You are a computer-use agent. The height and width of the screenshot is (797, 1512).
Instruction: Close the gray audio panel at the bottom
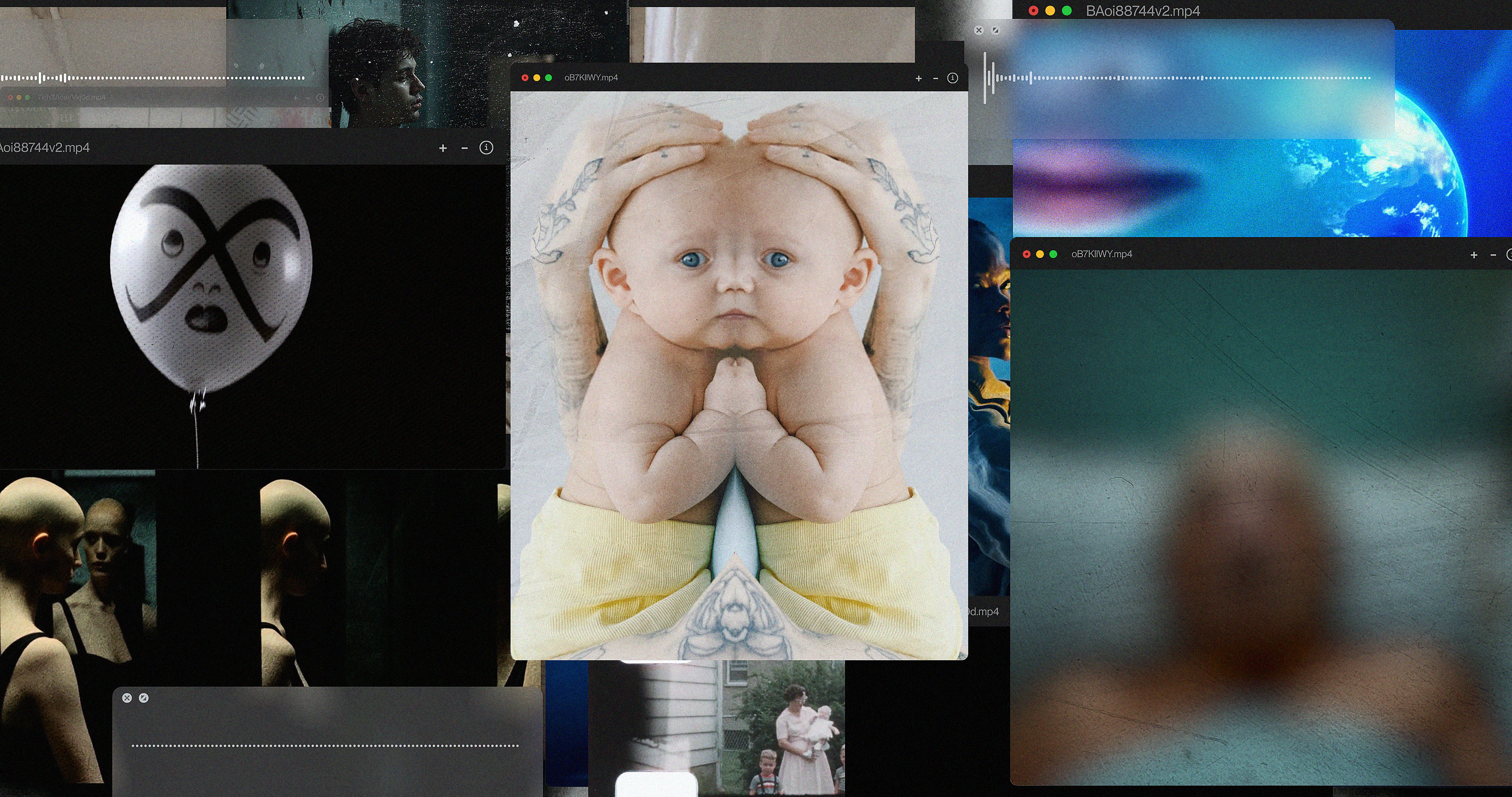[x=127, y=698]
